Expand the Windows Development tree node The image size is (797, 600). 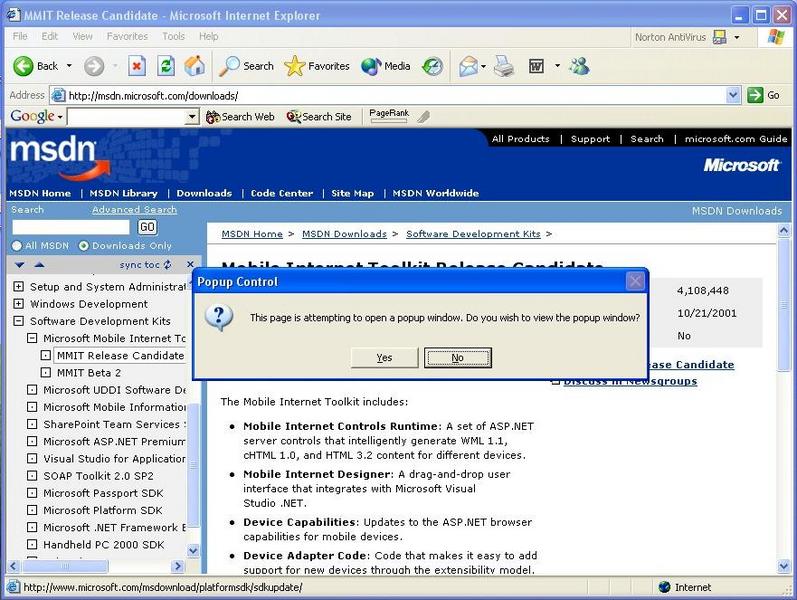tap(18, 304)
